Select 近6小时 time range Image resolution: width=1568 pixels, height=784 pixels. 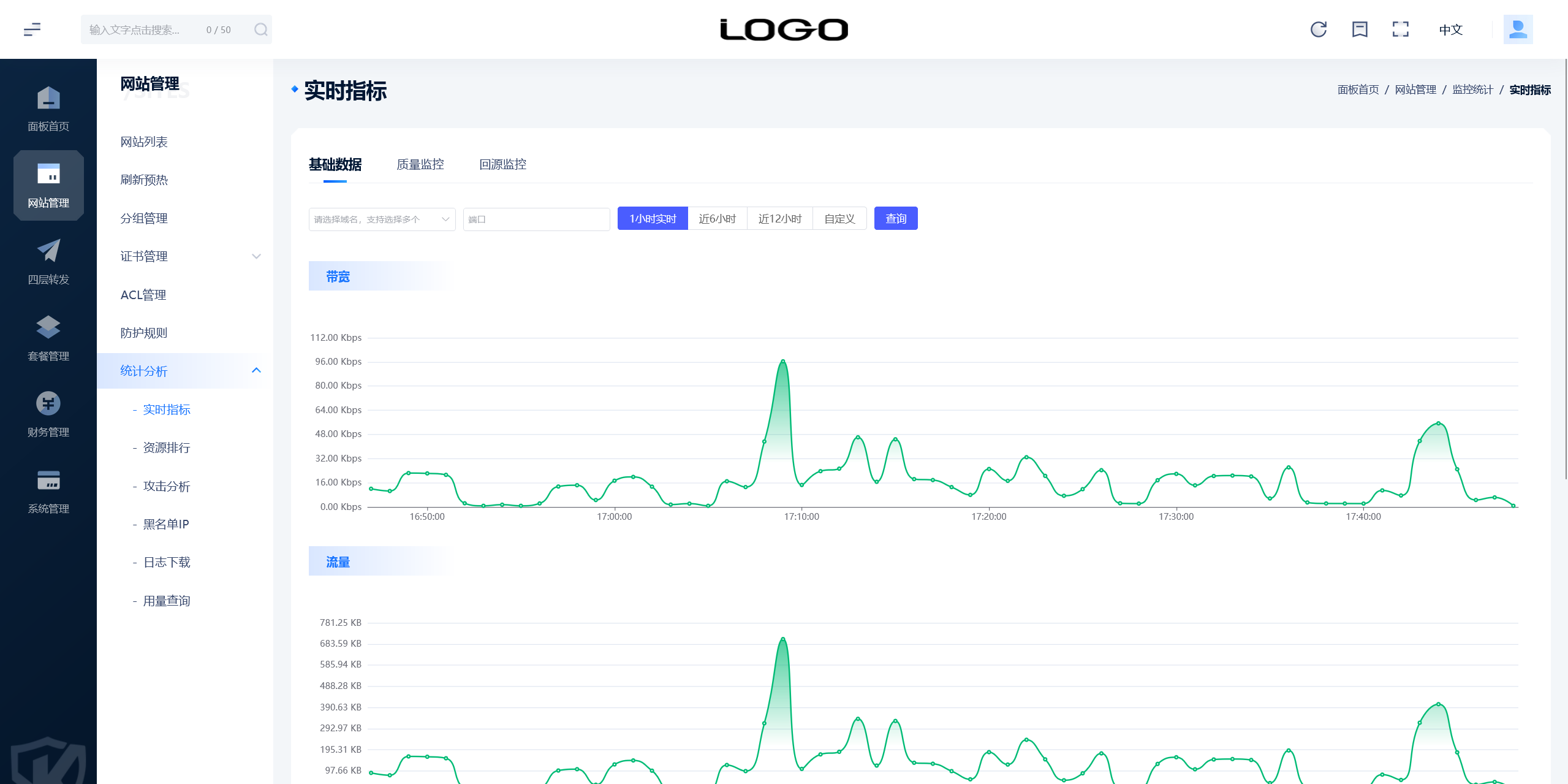click(718, 218)
